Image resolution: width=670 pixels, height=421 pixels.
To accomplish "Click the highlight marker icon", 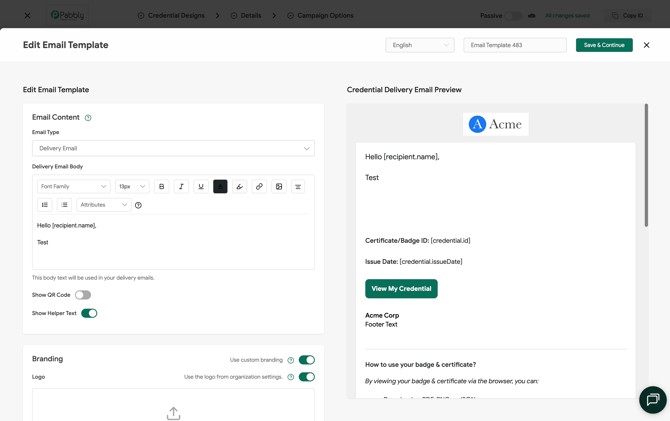I will point(240,186).
